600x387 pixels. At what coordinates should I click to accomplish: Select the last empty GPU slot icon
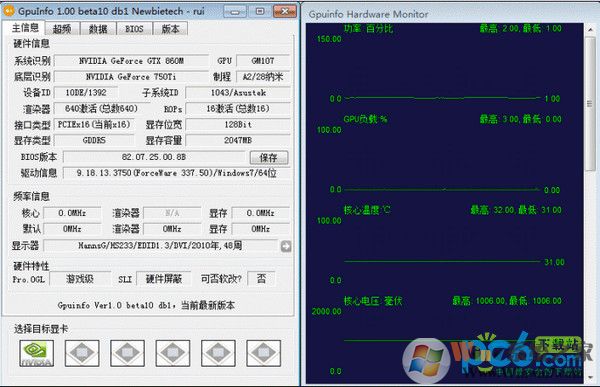click(x=263, y=353)
